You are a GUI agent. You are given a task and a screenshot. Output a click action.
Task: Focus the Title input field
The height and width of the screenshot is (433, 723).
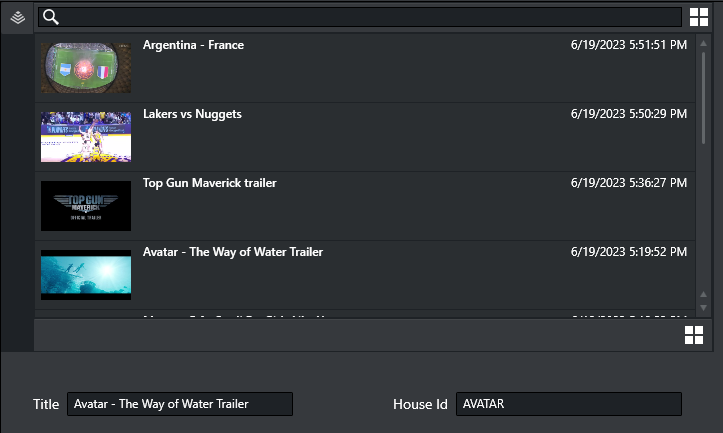[x=180, y=404]
